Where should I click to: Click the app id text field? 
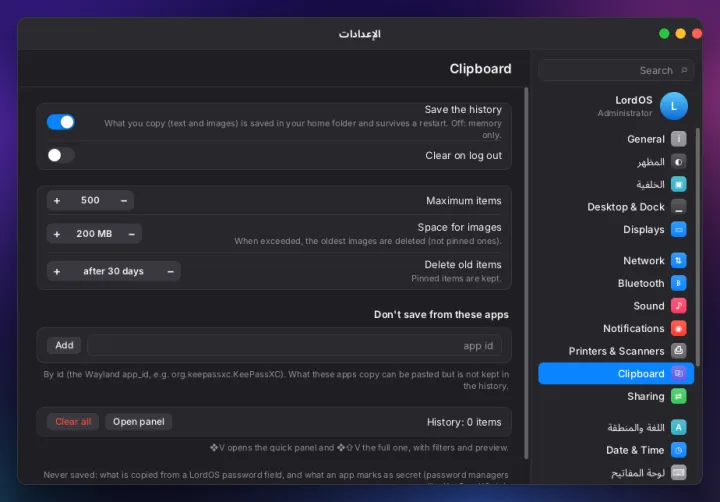tap(294, 345)
